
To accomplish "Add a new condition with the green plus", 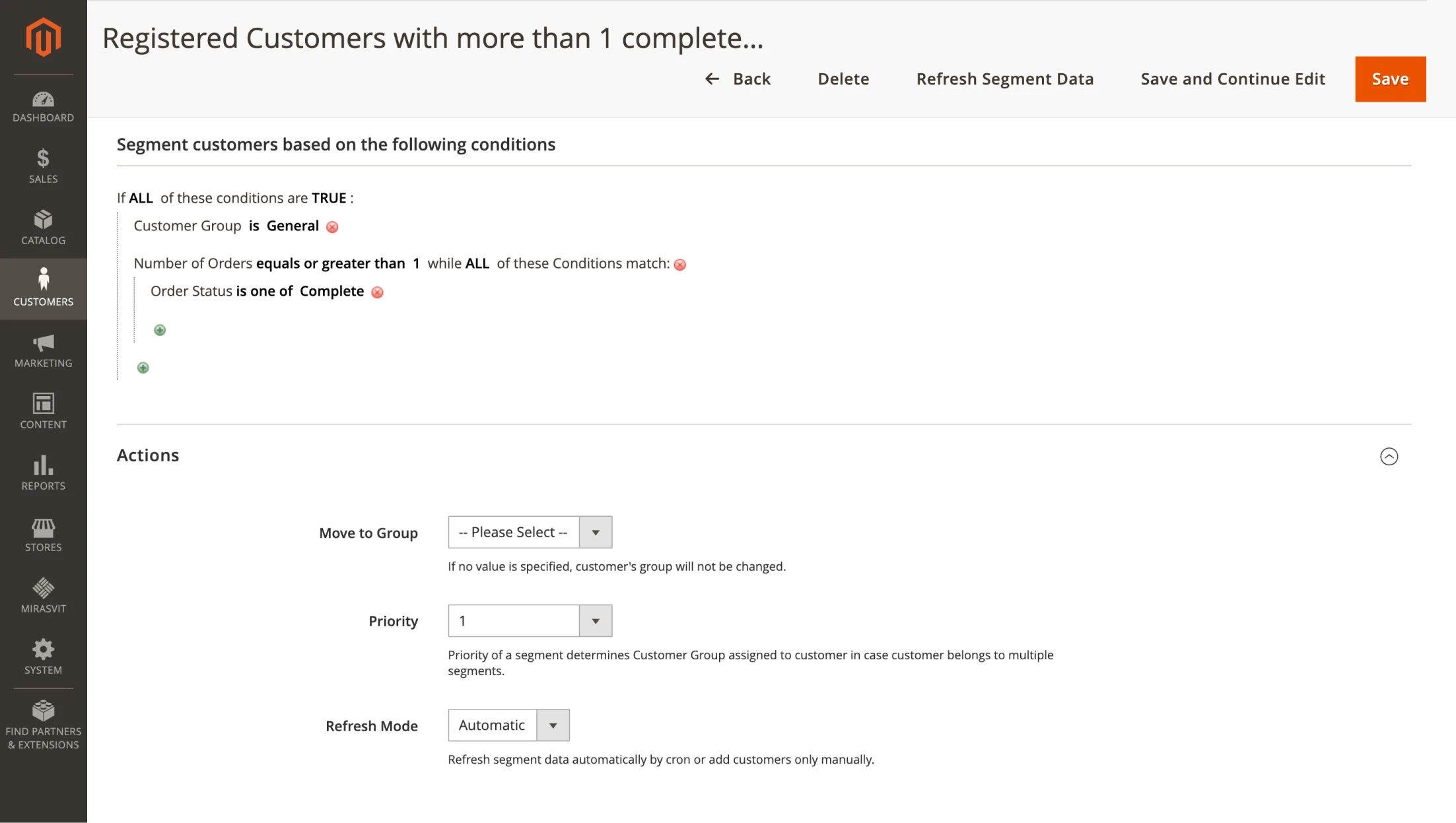I will click(159, 330).
